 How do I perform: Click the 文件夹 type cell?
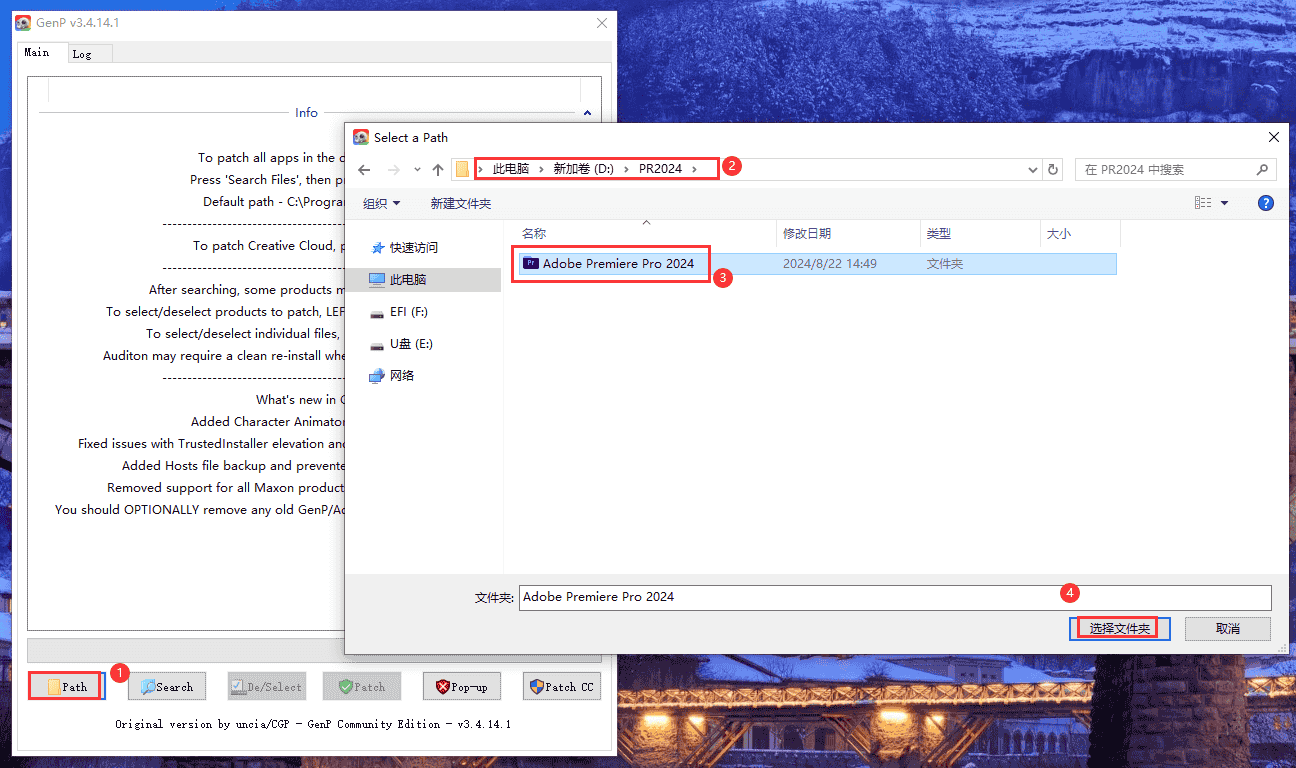[944, 264]
